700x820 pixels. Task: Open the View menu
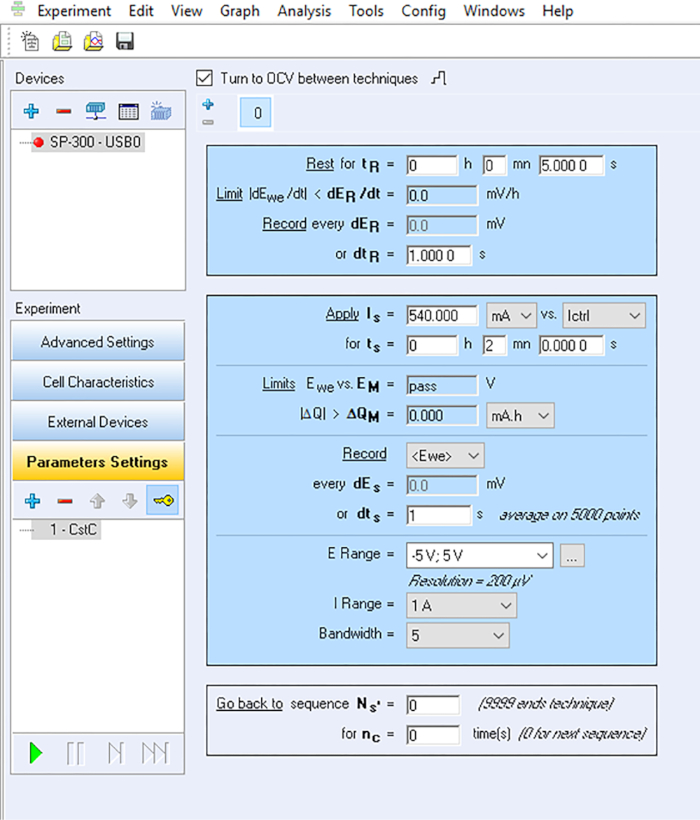pos(187,11)
